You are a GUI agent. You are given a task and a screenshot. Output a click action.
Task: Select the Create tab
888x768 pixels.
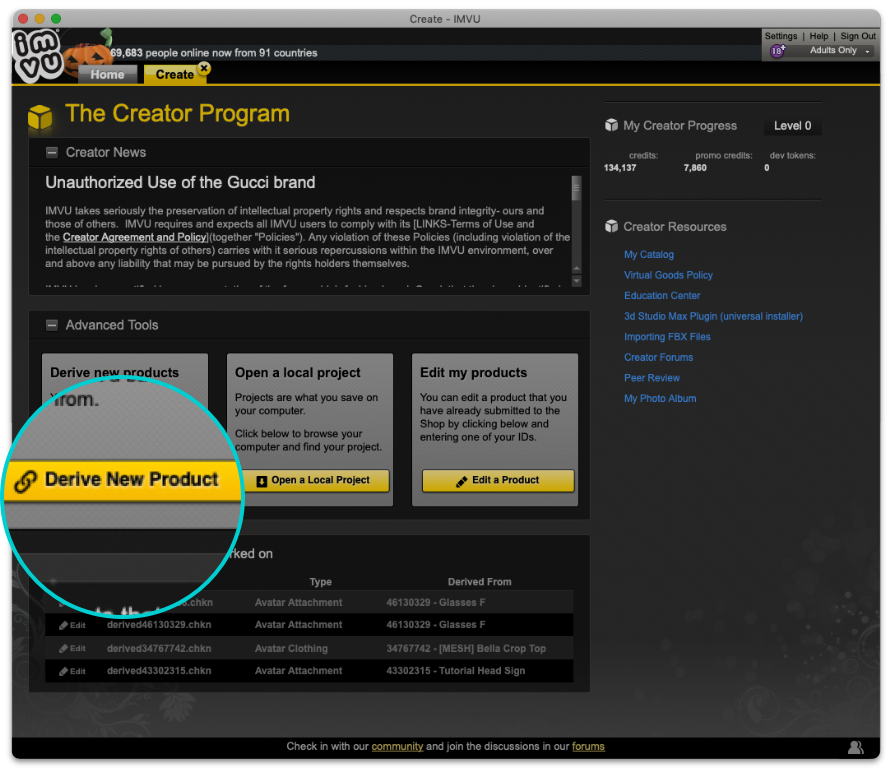(174, 74)
